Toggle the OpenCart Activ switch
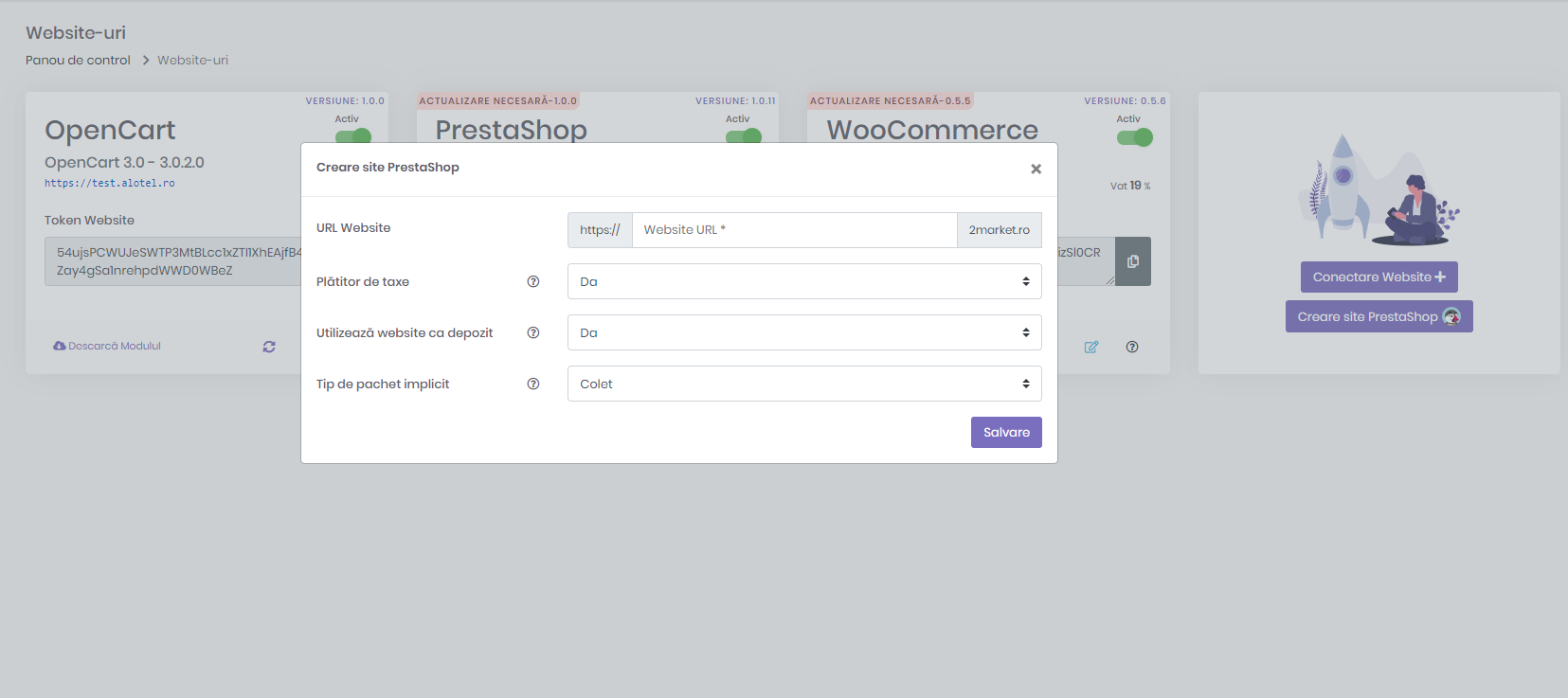The width and height of the screenshot is (1568, 698). click(x=353, y=136)
